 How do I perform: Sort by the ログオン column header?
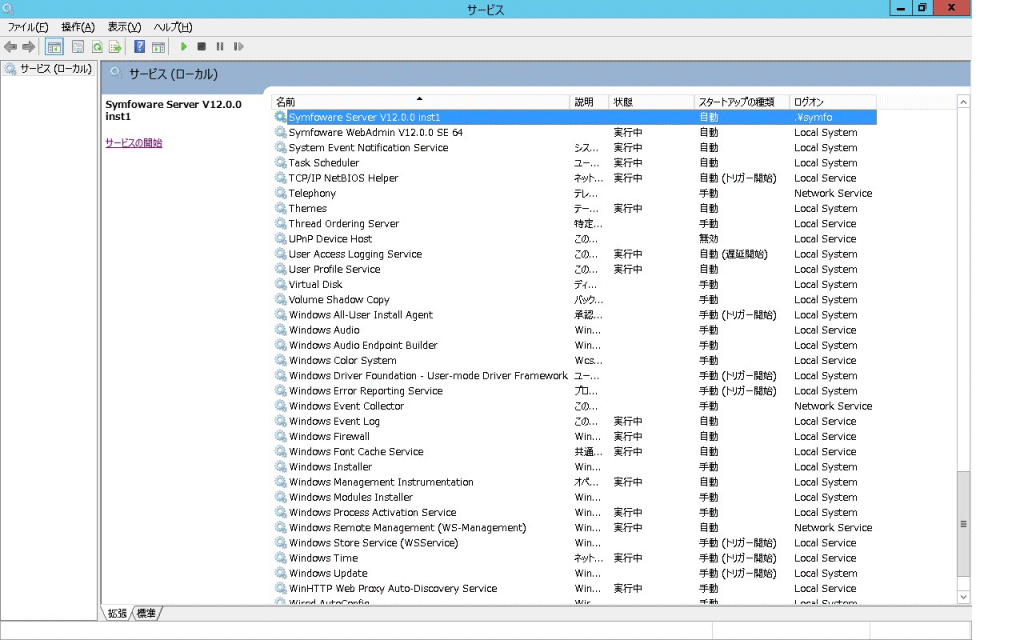tap(833, 102)
